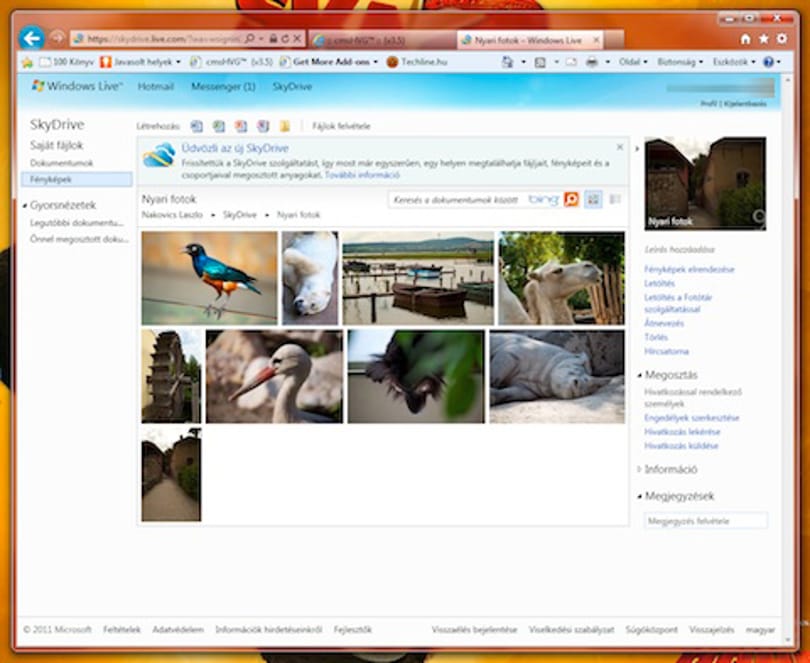Select Fényképek in the left sidebar
Screen dimensions: 810x663
pyautogui.click(x=76, y=179)
